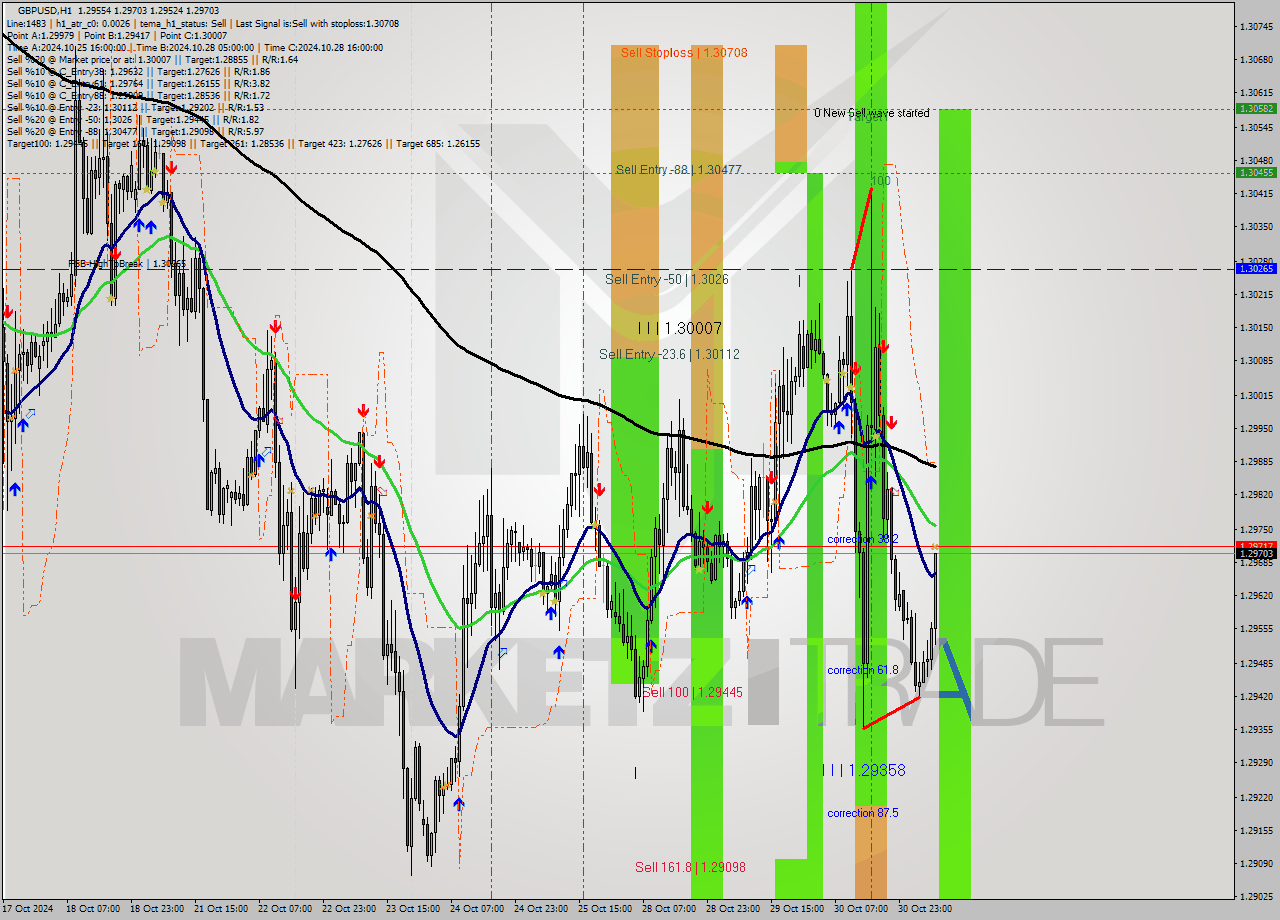Click the 1.30150 price axis value
The width and height of the screenshot is (1280, 920).
point(1256,328)
